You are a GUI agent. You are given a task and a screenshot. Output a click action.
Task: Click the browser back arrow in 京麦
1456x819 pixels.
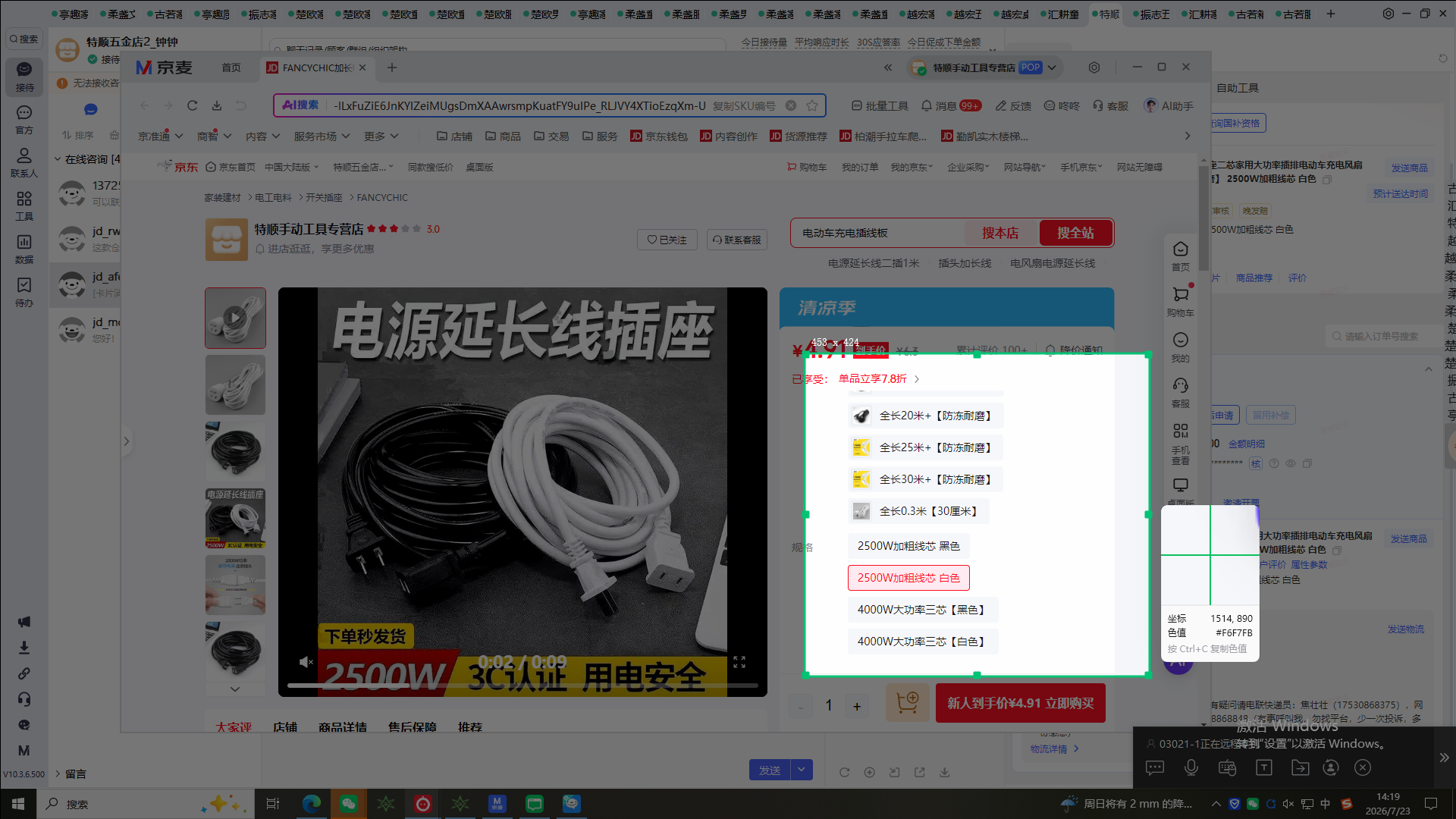click(x=144, y=106)
